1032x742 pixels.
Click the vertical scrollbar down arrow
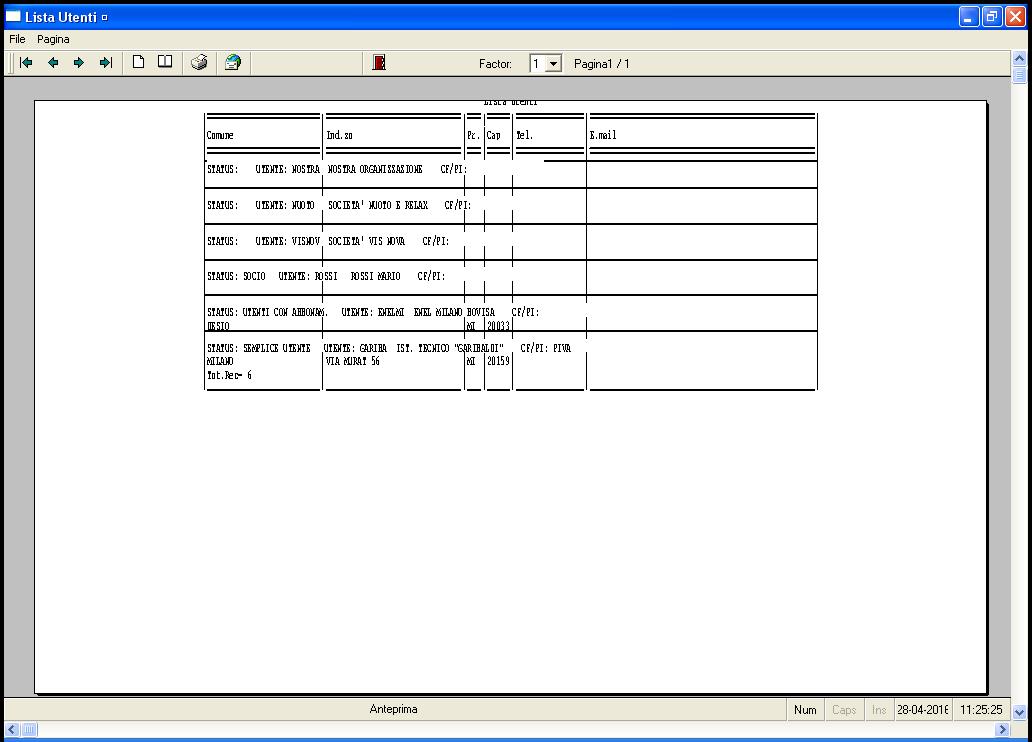pos(1019,712)
